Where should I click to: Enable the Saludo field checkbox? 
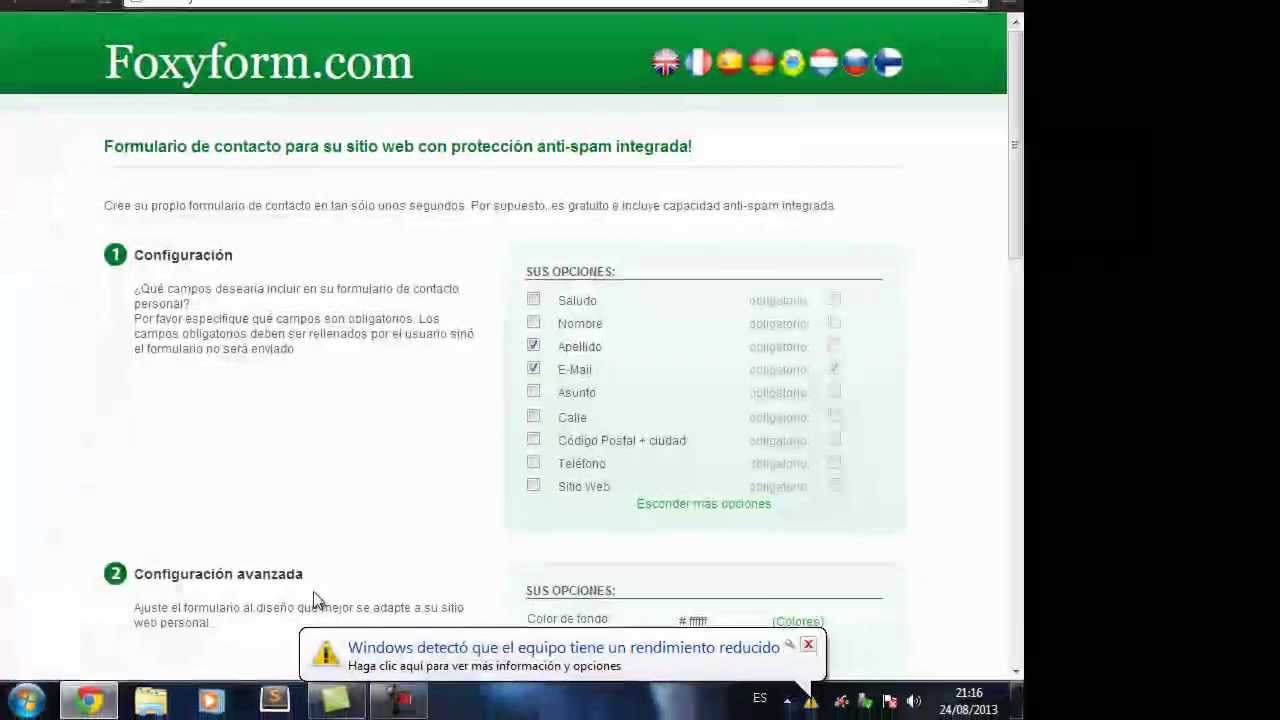click(533, 299)
